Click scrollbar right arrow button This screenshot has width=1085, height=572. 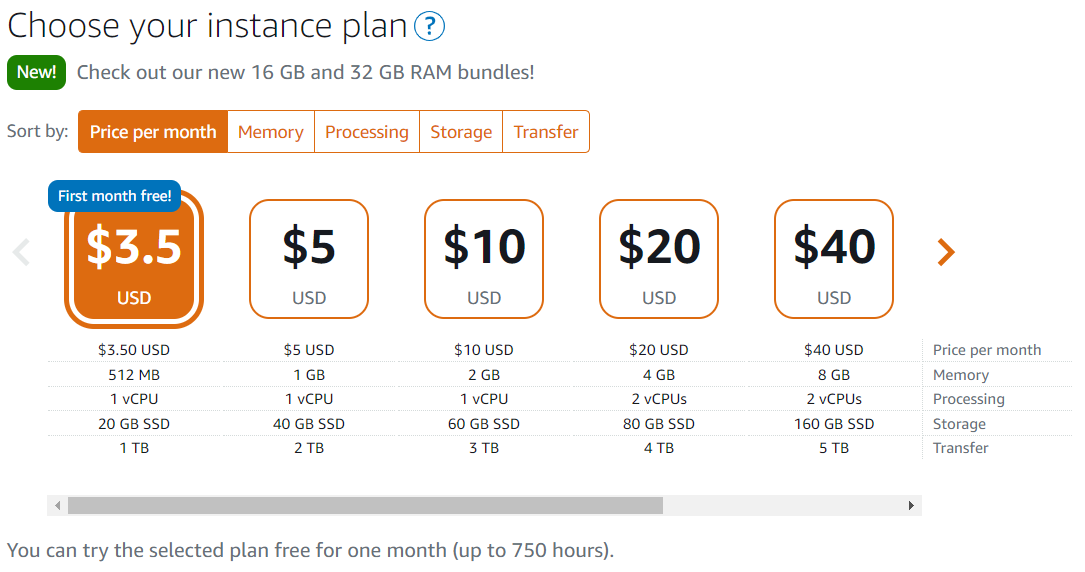pyautogui.click(x=911, y=506)
